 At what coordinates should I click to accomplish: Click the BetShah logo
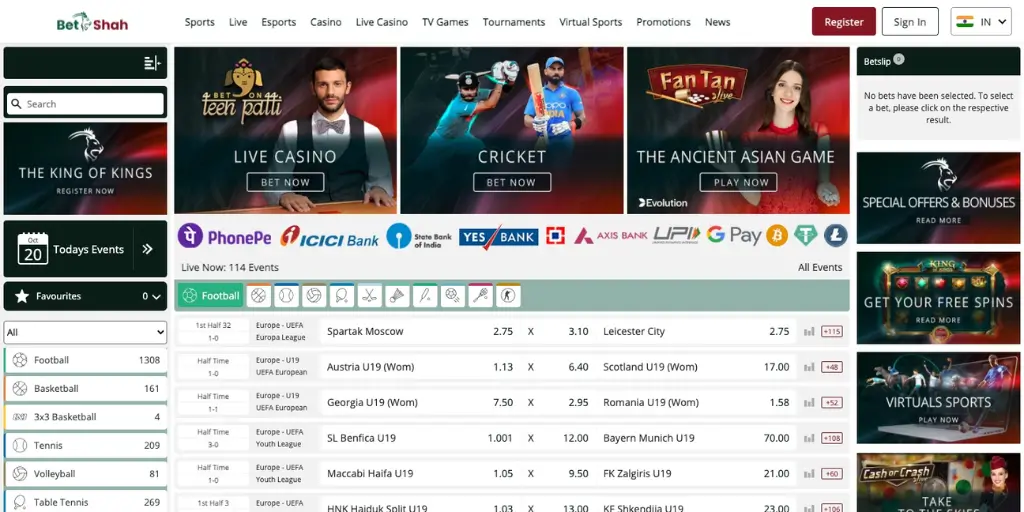(92, 22)
